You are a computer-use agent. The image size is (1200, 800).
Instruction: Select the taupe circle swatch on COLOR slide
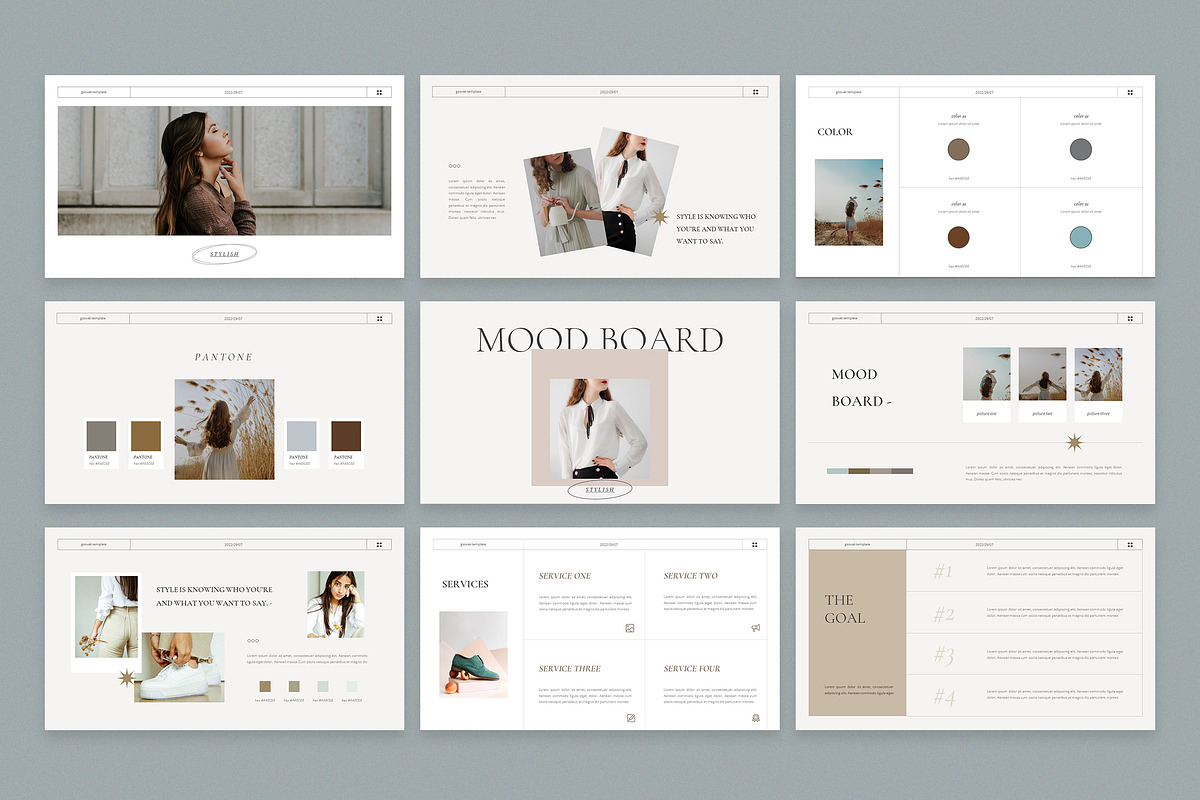click(x=959, y=150)
